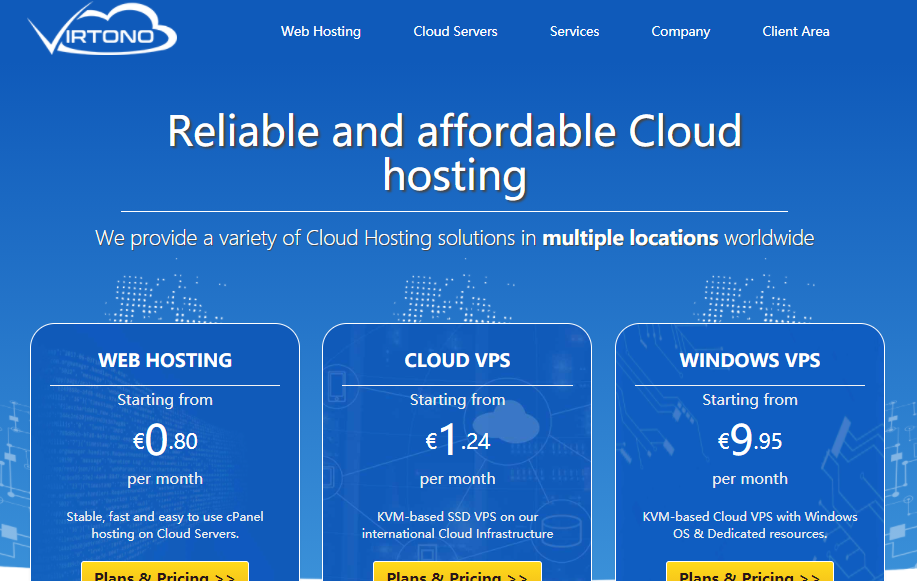The width and height of the screenshot is (917, 581).
Task: Select the WEB HOSTING card title
Action: pyautogui.click(x=165, y=360)
